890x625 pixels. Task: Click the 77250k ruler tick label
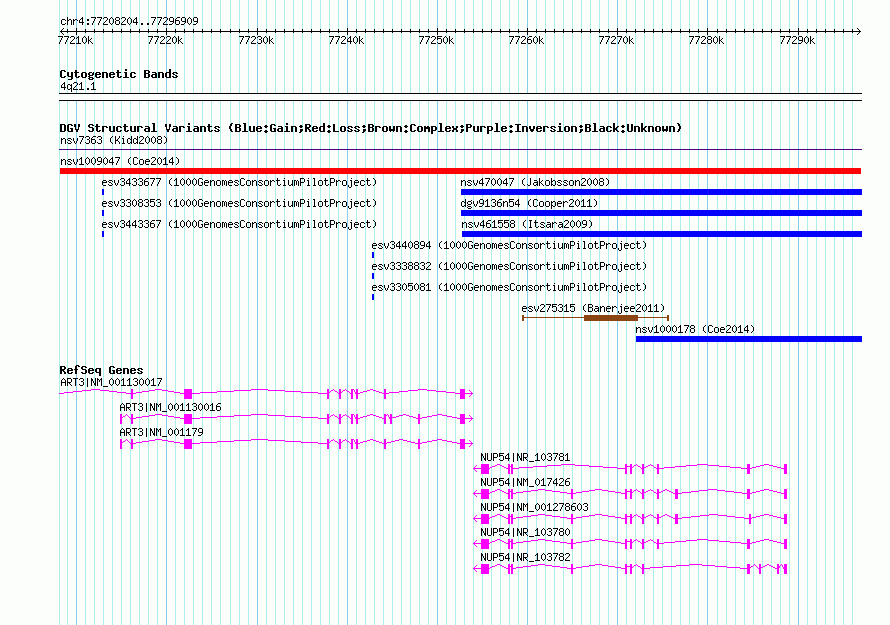point(436,40)
